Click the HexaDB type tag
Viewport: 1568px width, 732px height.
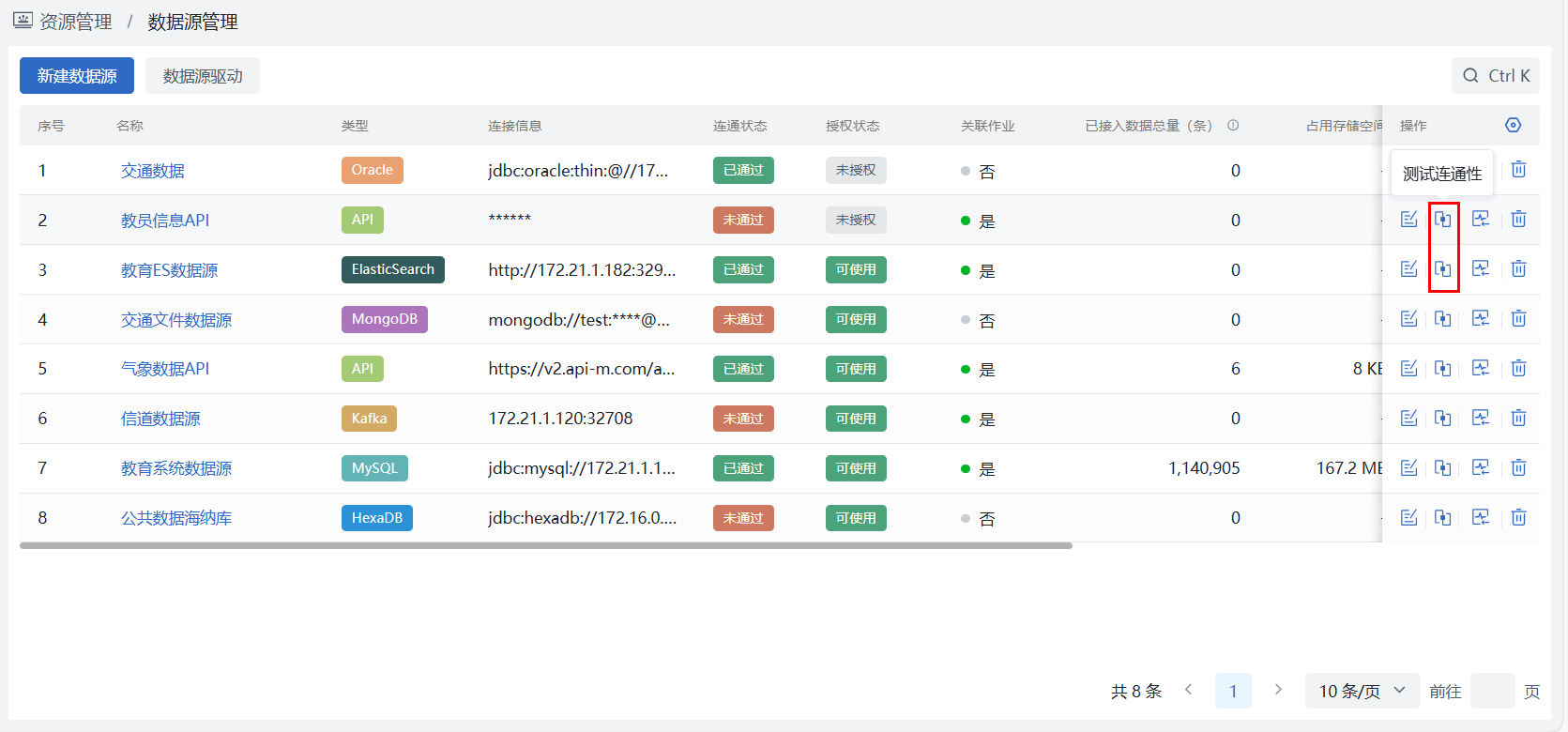[x=377, y=518]
